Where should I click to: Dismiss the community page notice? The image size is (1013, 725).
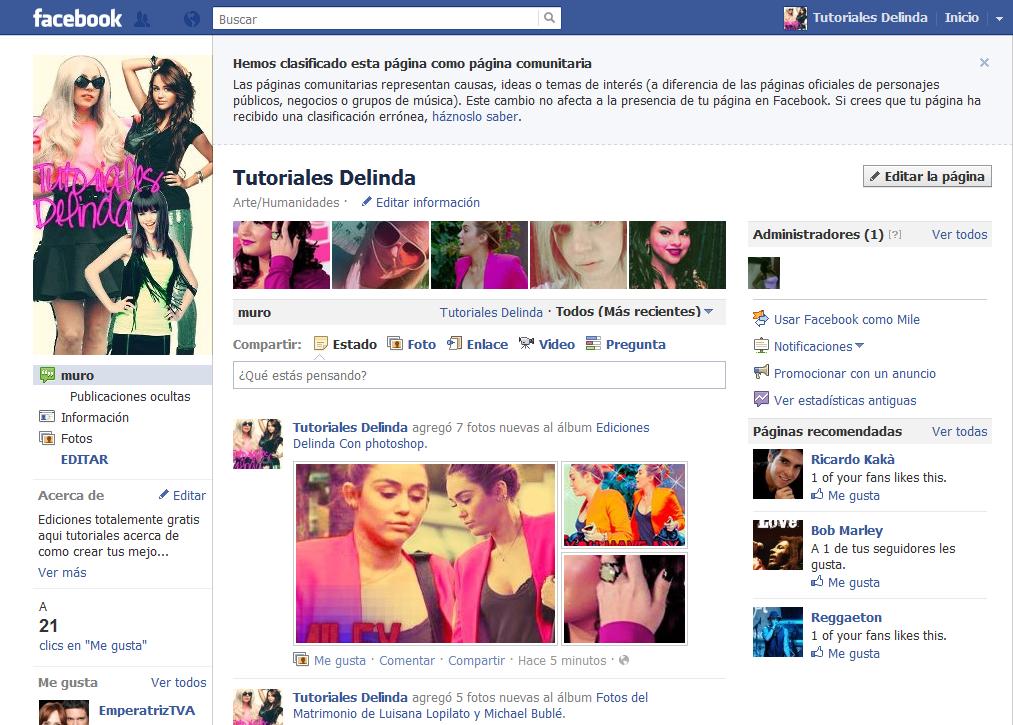(x=984, y=63)
